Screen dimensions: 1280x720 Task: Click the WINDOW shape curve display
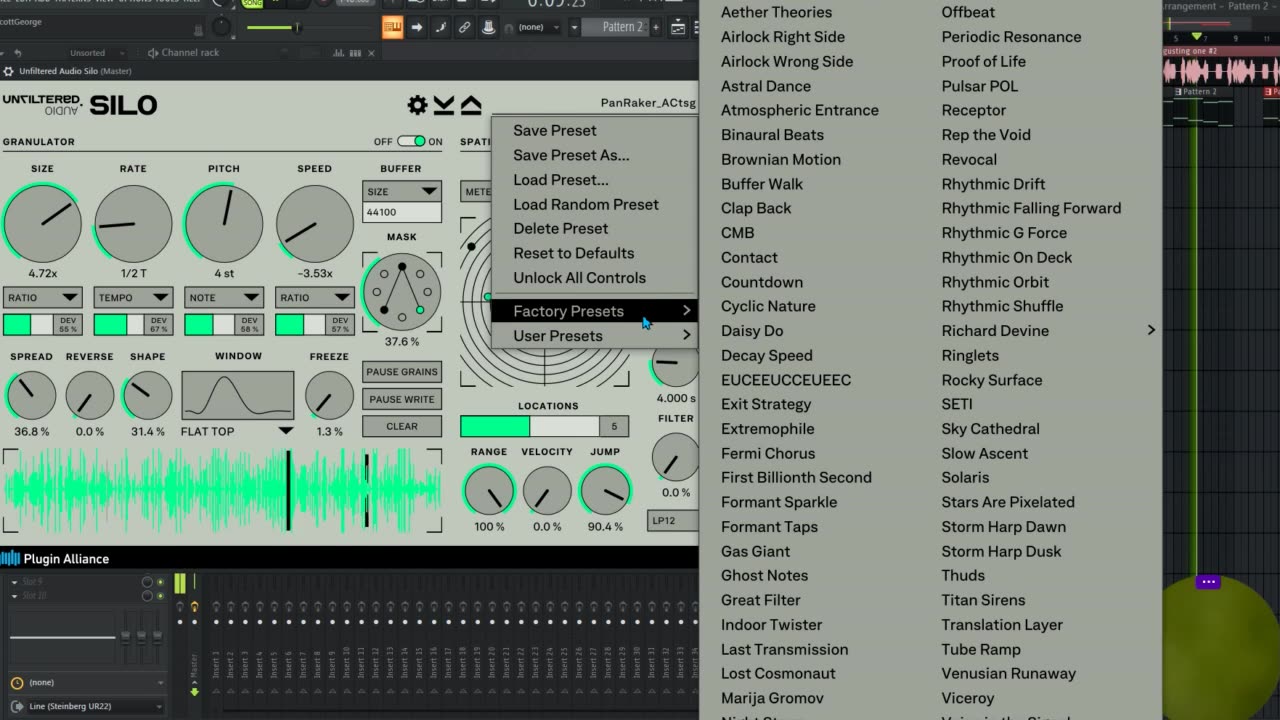click(238, 395)
